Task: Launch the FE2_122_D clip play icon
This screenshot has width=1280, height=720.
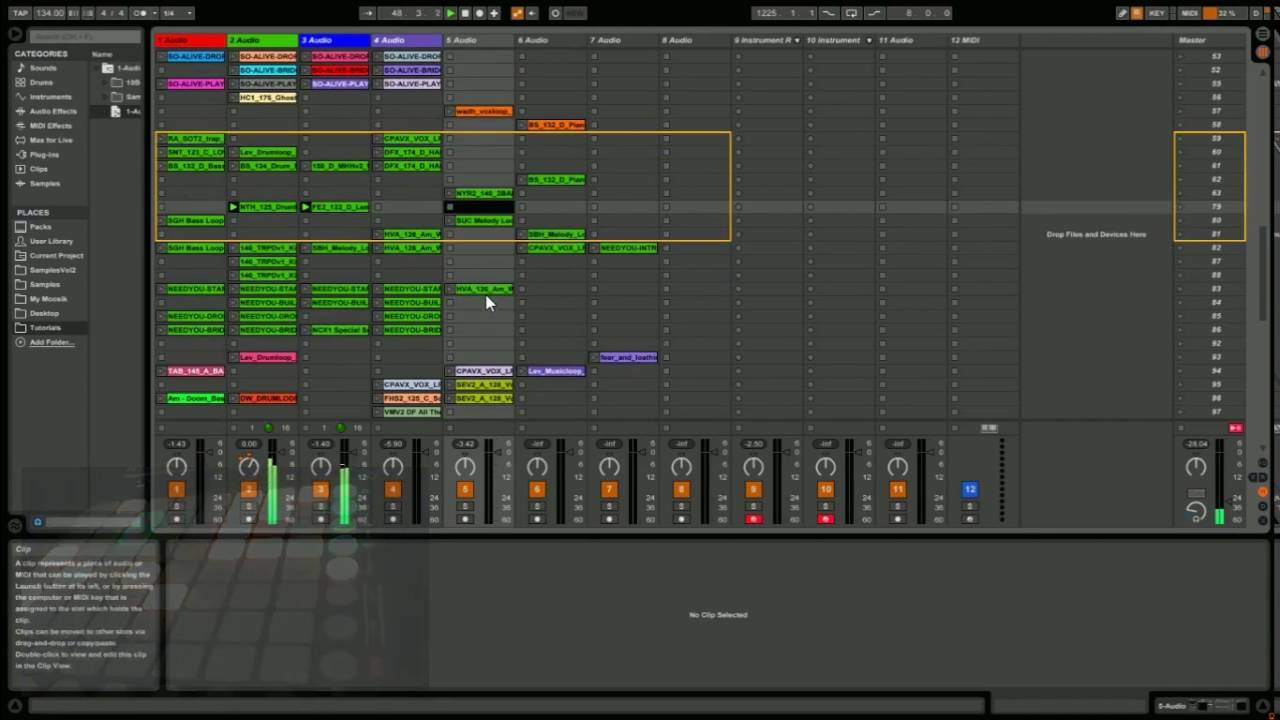Action: [x=305, y=207]
